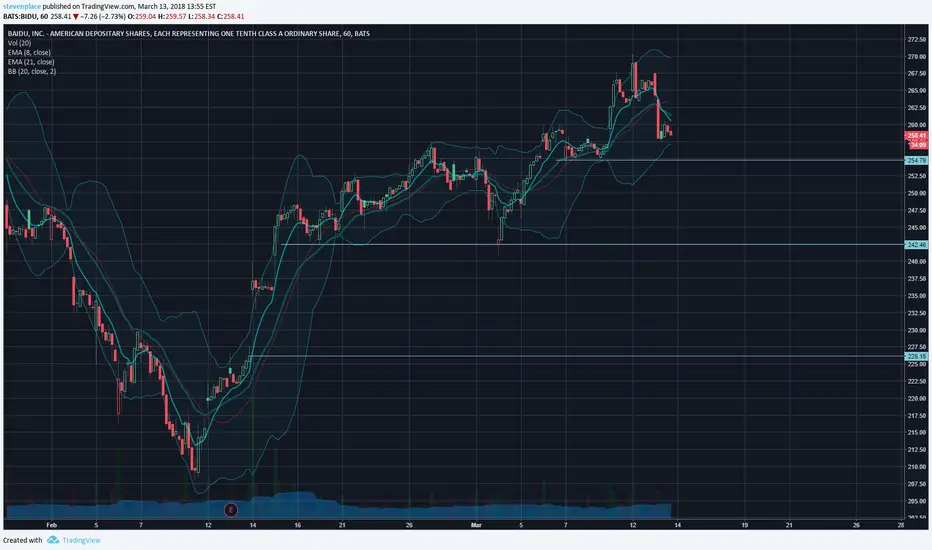The width and height of the screenshot is (932, 550).
Task: Click the 250.00 price axis label
Action: (917, 193)
